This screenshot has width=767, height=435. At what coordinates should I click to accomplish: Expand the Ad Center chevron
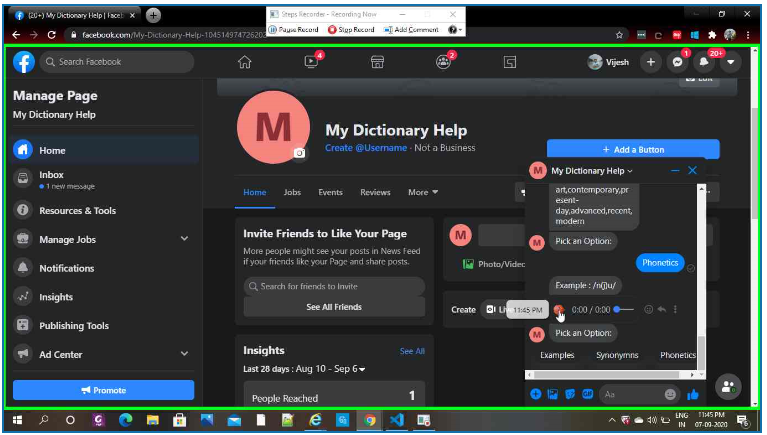pyautogui.click(x=184, y=354)
